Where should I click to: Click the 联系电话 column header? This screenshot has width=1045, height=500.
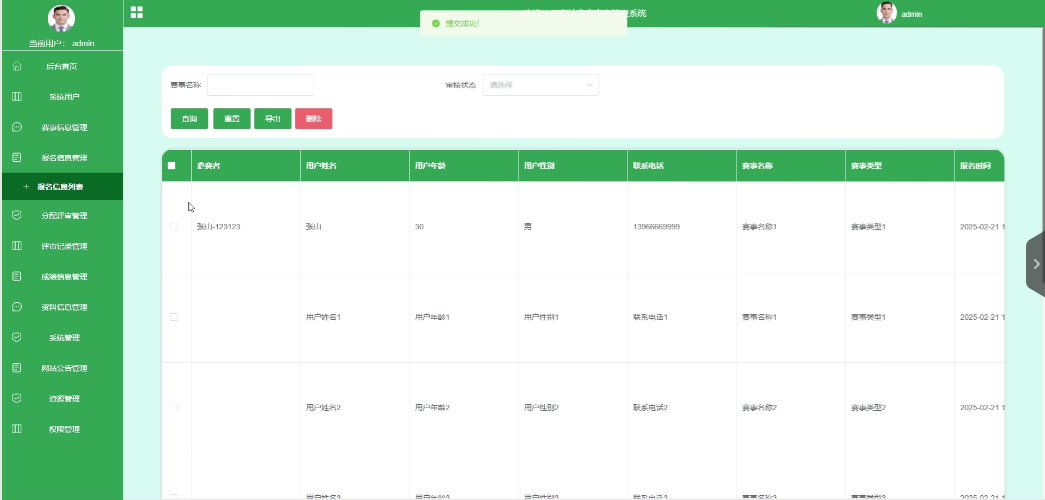click(682, 165)
